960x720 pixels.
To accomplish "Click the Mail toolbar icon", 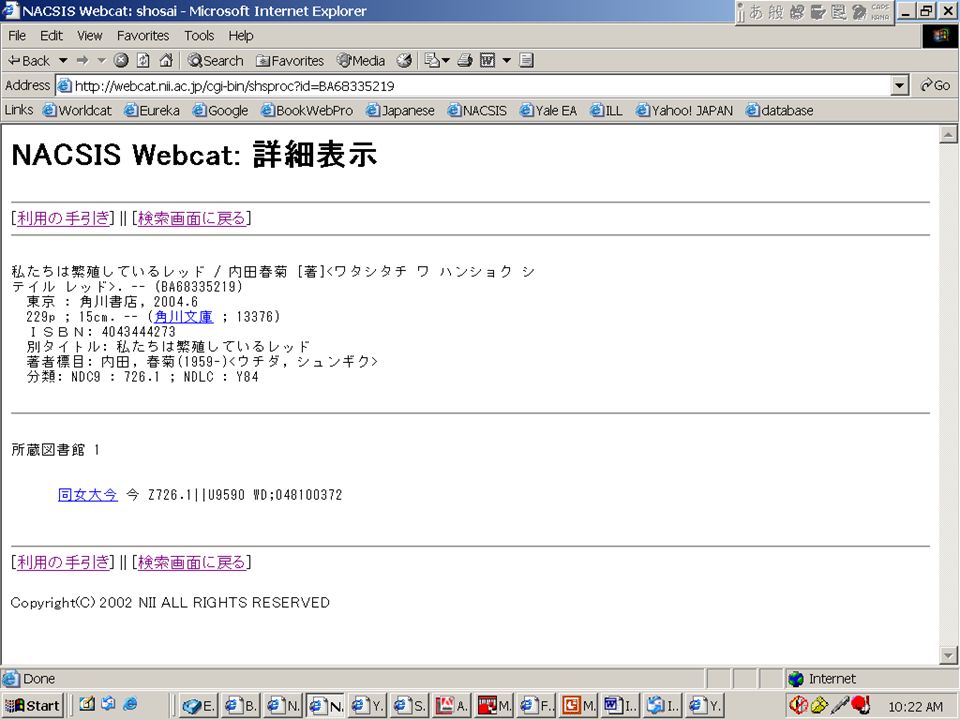I will click(x=432, y=60).
